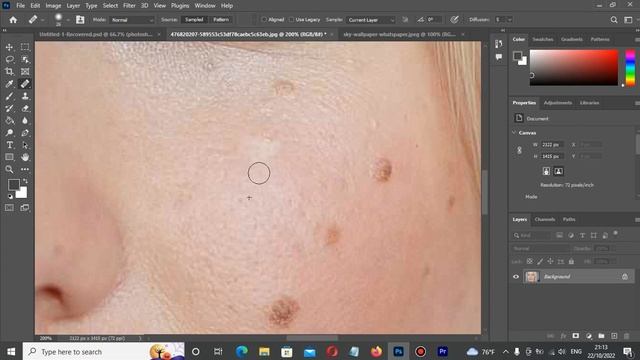Open the blend Mode dropdown showing Normal

(132, 20)
